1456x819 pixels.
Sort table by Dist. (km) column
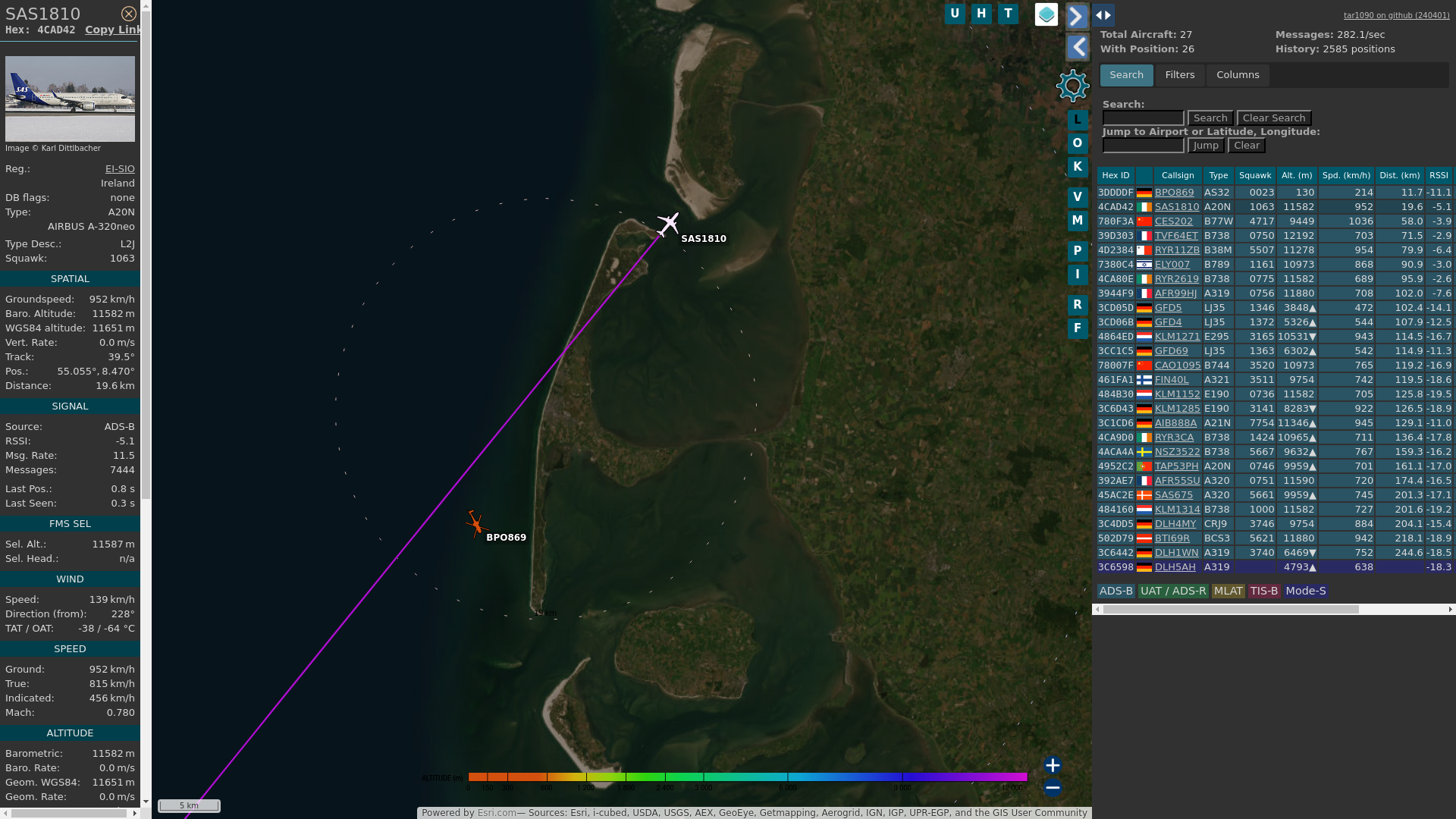[1399, 175]
